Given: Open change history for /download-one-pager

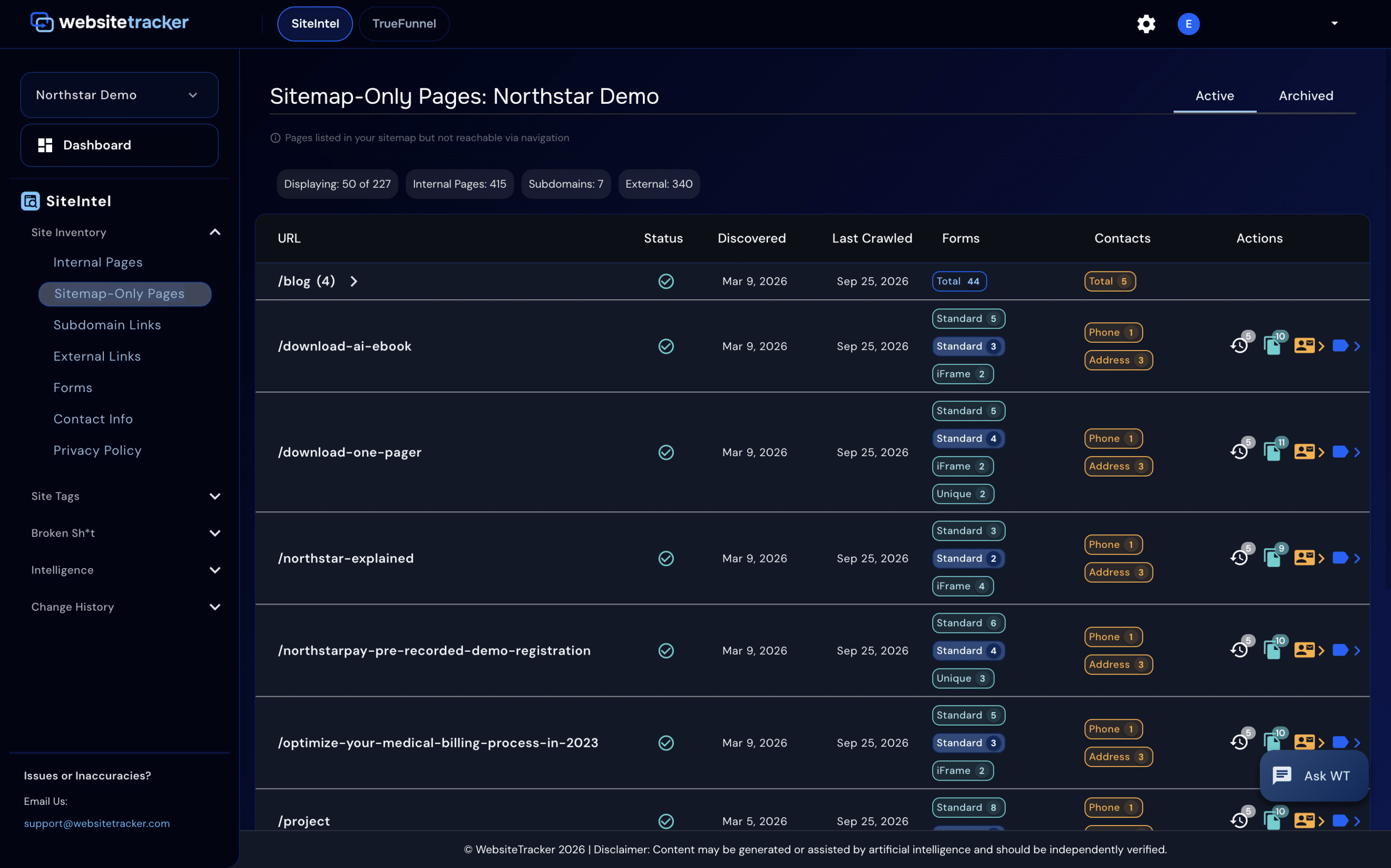Looking at the screenshot, I should tap(1240, 451).
